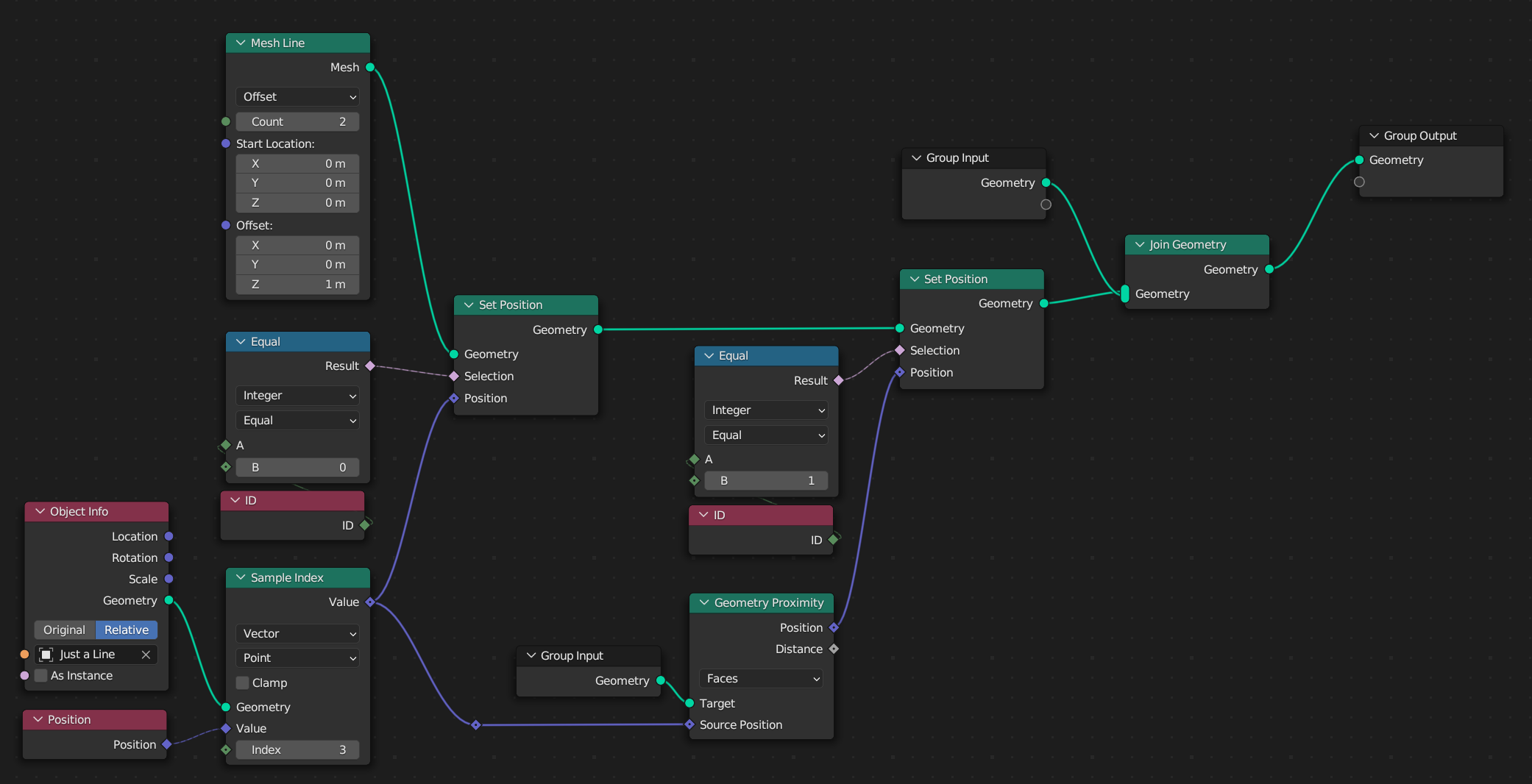Collapse the Equal node with B 0
The image size is (1532, 784).
[241, 341]
